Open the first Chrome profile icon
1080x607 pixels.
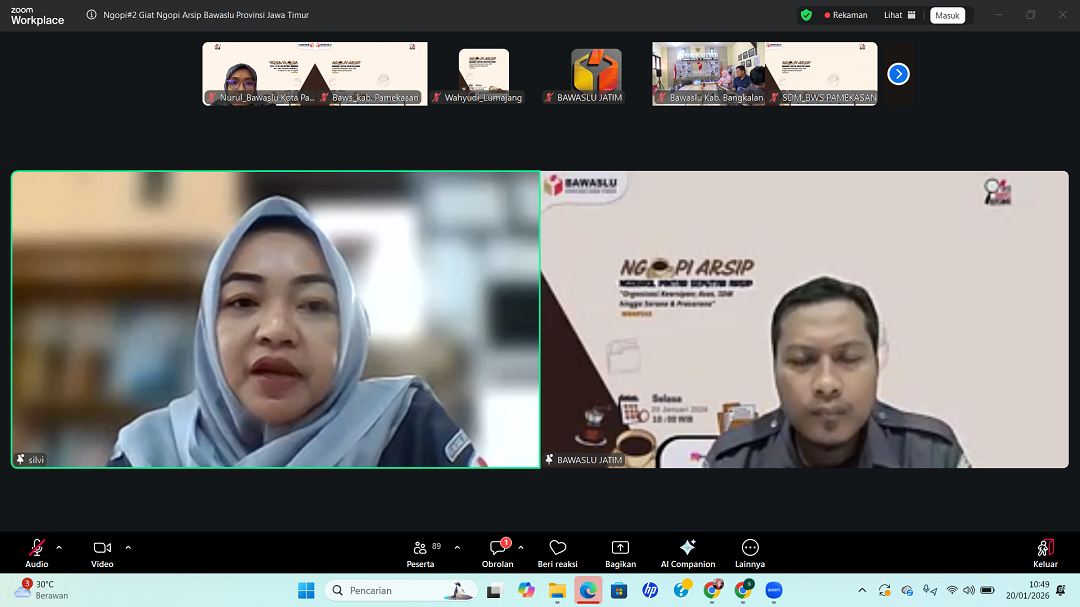click(713, 590)
